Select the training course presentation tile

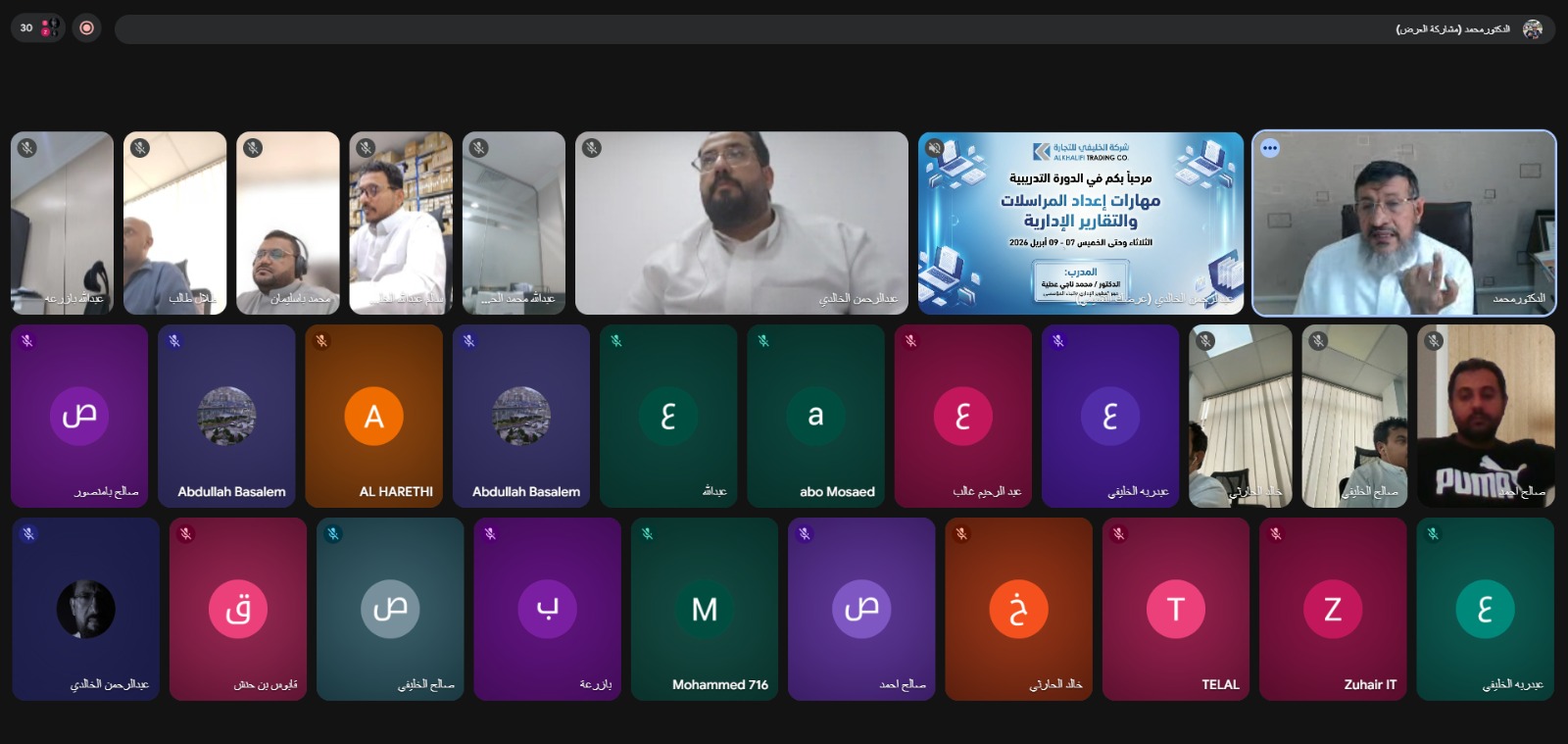coord(1080,223)
